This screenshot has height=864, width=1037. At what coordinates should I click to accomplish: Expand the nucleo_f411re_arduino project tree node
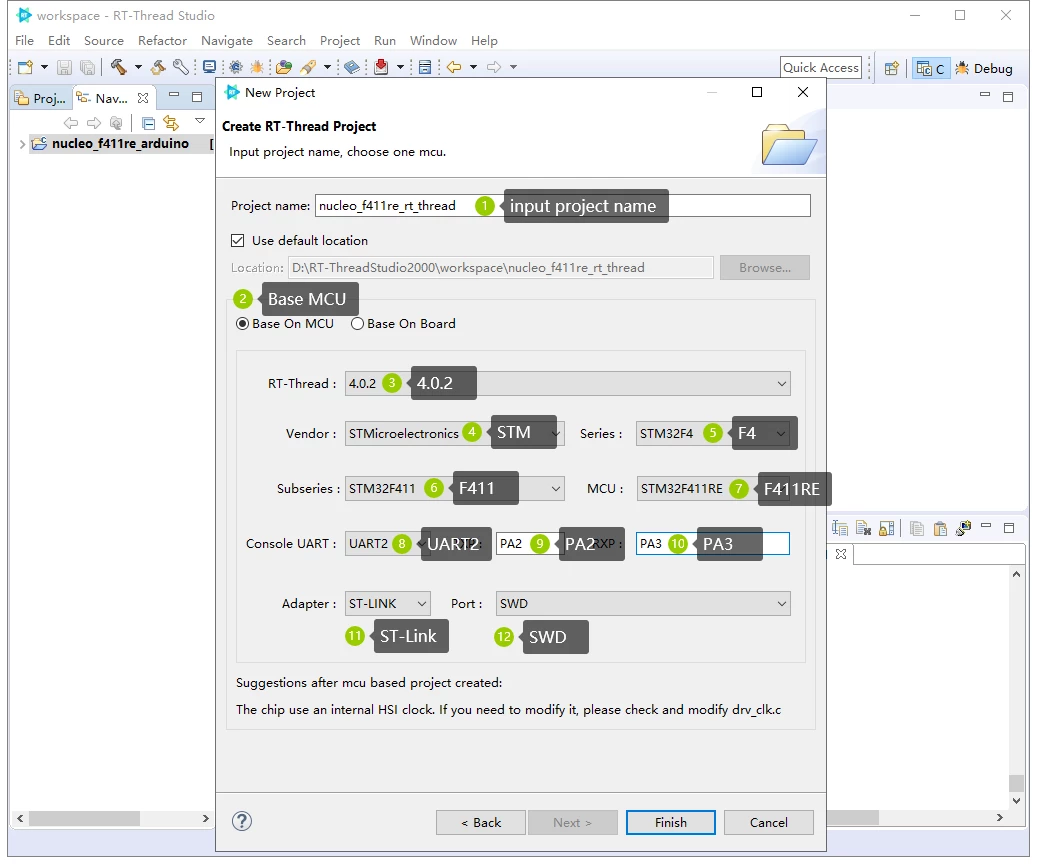(22, 144)
